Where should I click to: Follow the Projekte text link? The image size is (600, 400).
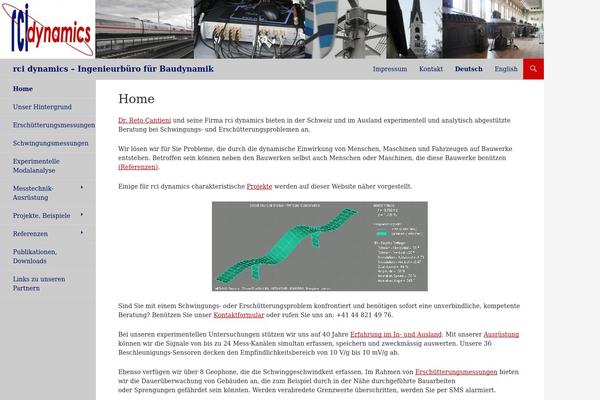point(259,186)
